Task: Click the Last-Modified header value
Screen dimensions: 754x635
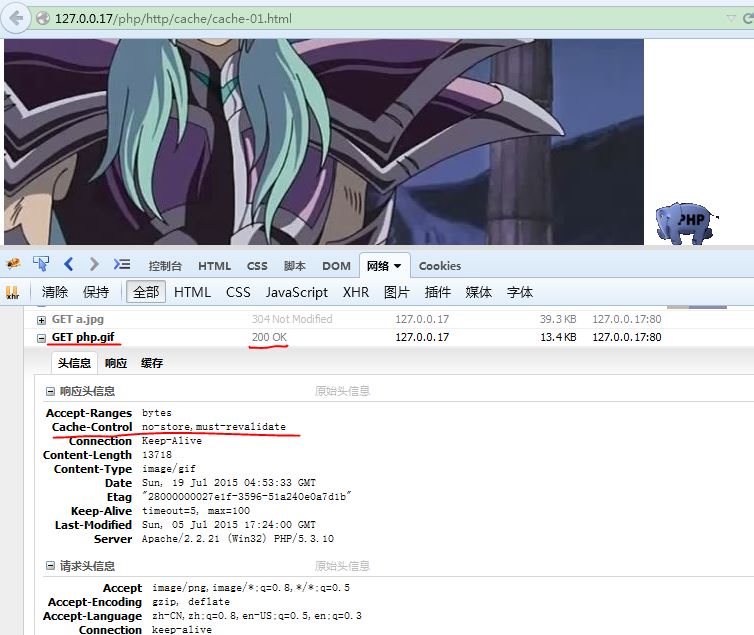Action: coord(229,524)
